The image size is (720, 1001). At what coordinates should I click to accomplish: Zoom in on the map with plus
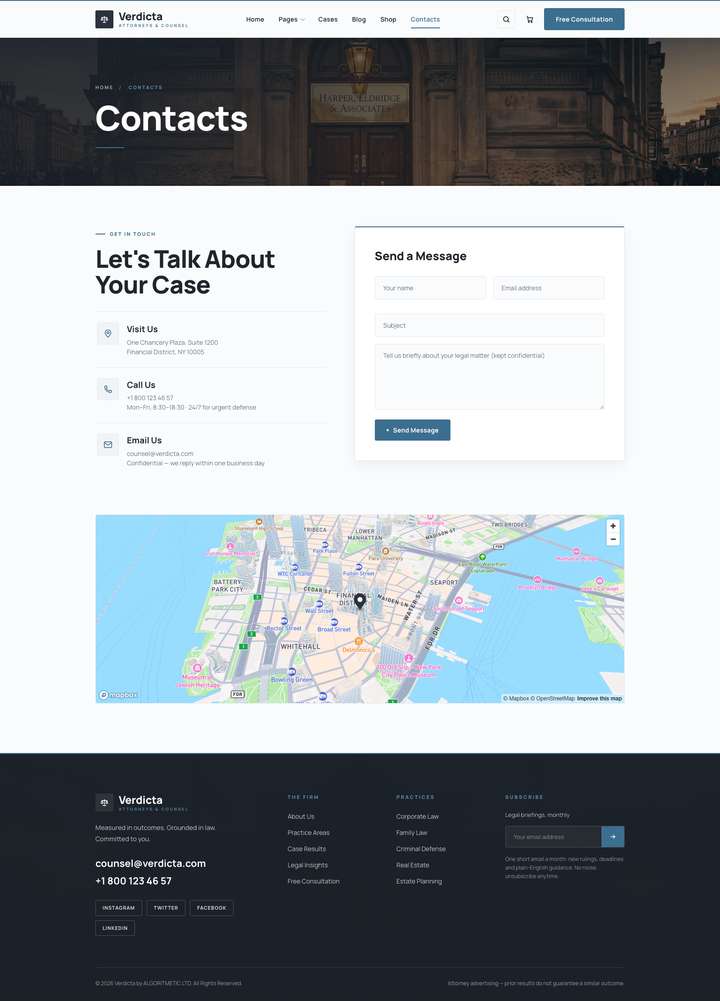click(x=613, y=526)
